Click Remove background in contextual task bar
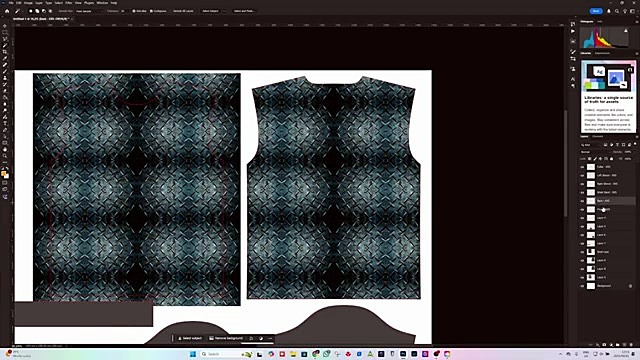Screen dimensions: 640x360 tap(226, 338)
